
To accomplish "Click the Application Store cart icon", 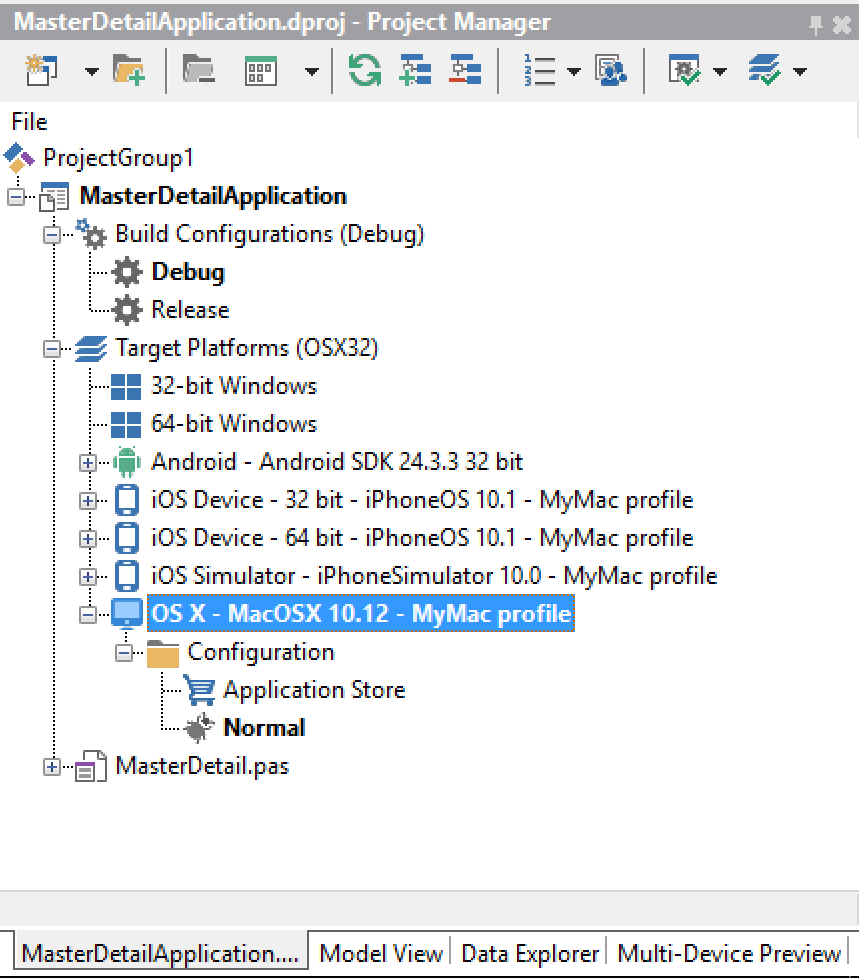I will tap(200, 690).
